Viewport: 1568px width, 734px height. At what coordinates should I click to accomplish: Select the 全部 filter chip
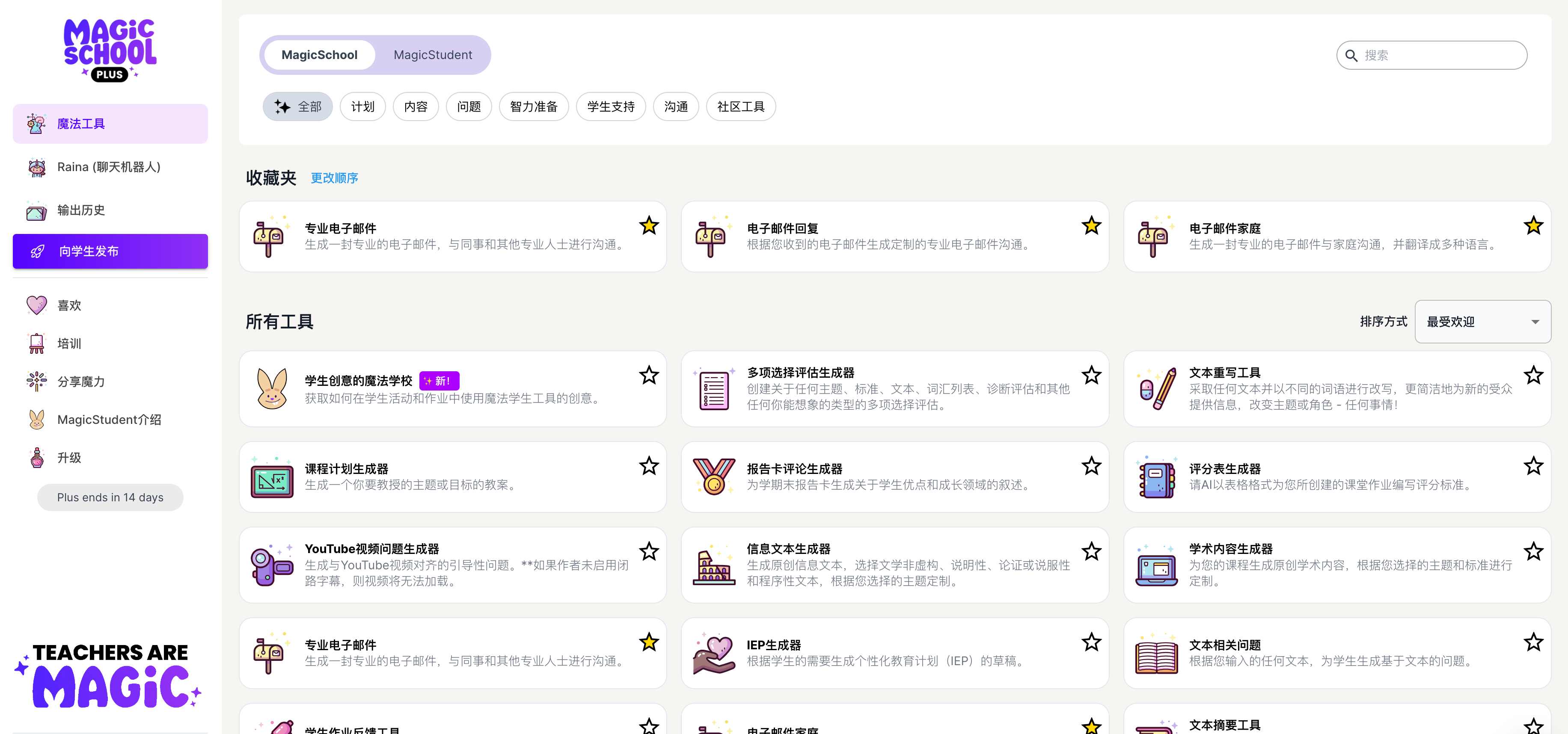pyautogui.click(x=298, y=107)
